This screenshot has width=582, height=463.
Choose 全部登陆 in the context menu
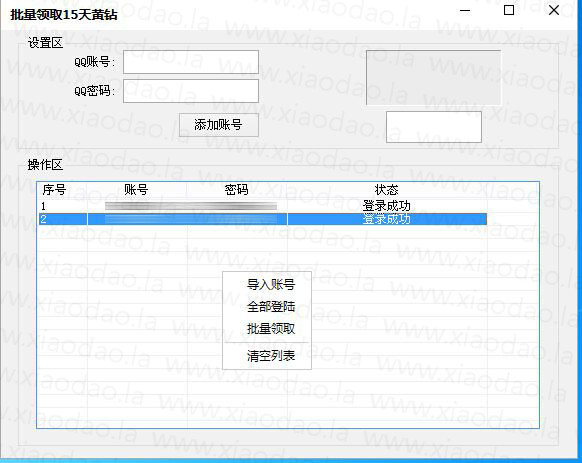point(271,307)
